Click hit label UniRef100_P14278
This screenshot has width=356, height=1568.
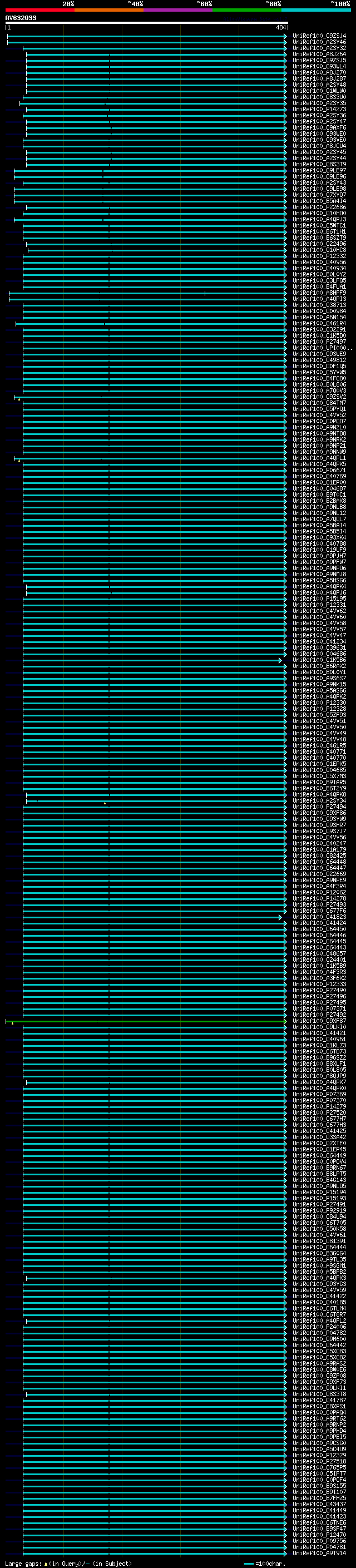319,899
